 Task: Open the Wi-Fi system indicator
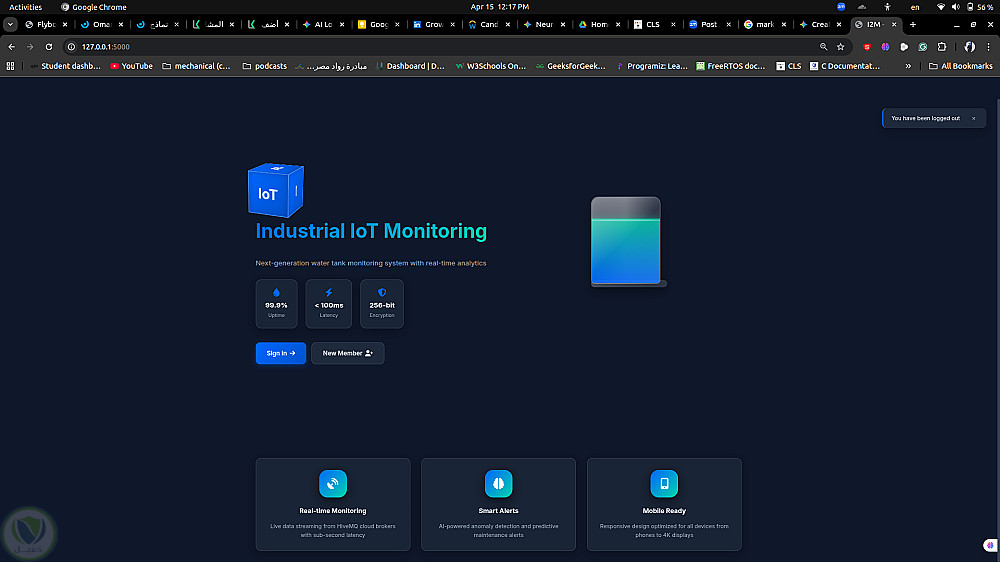click(x=941, y=7)
